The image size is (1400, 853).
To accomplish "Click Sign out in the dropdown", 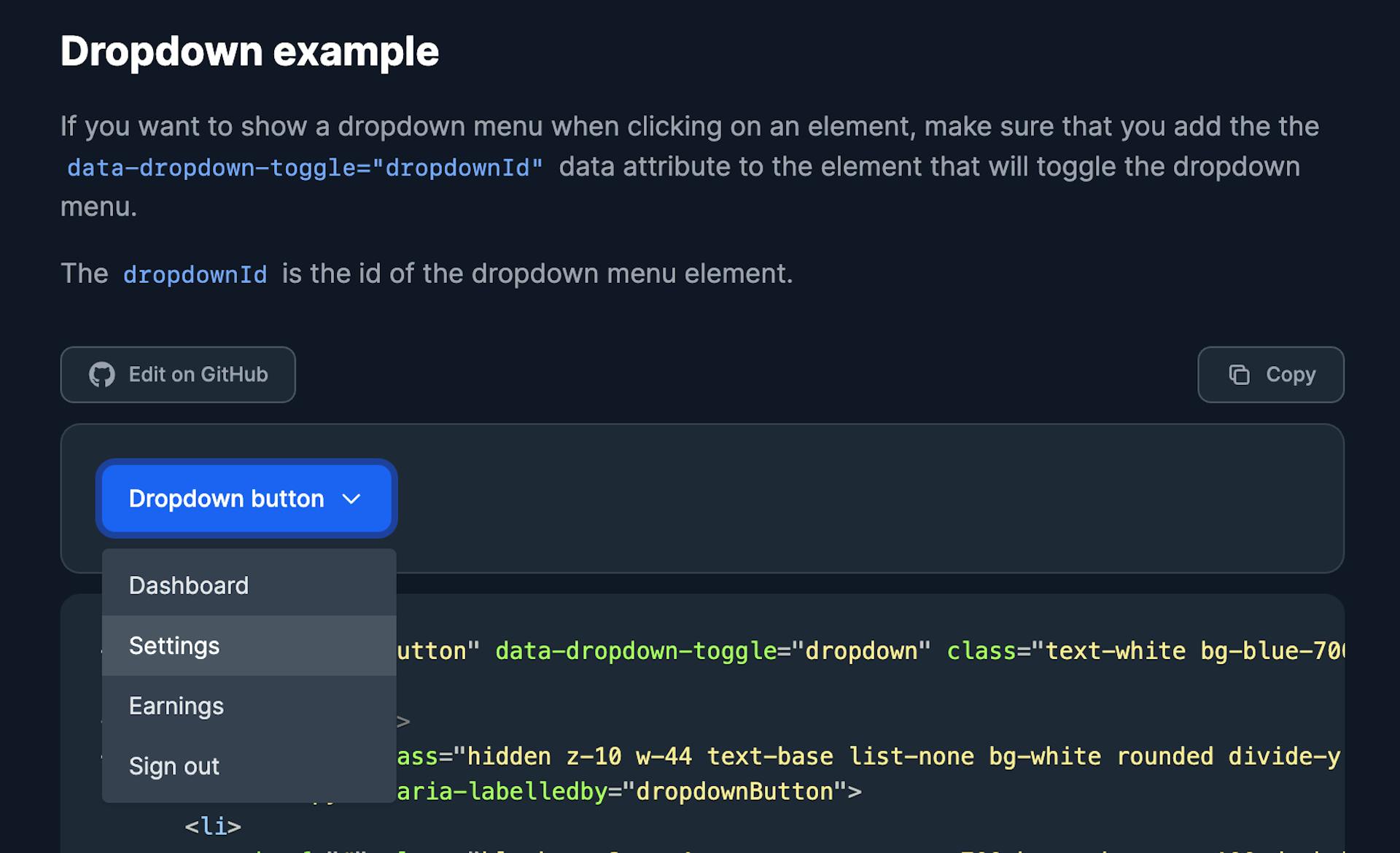I will [174, 766].
